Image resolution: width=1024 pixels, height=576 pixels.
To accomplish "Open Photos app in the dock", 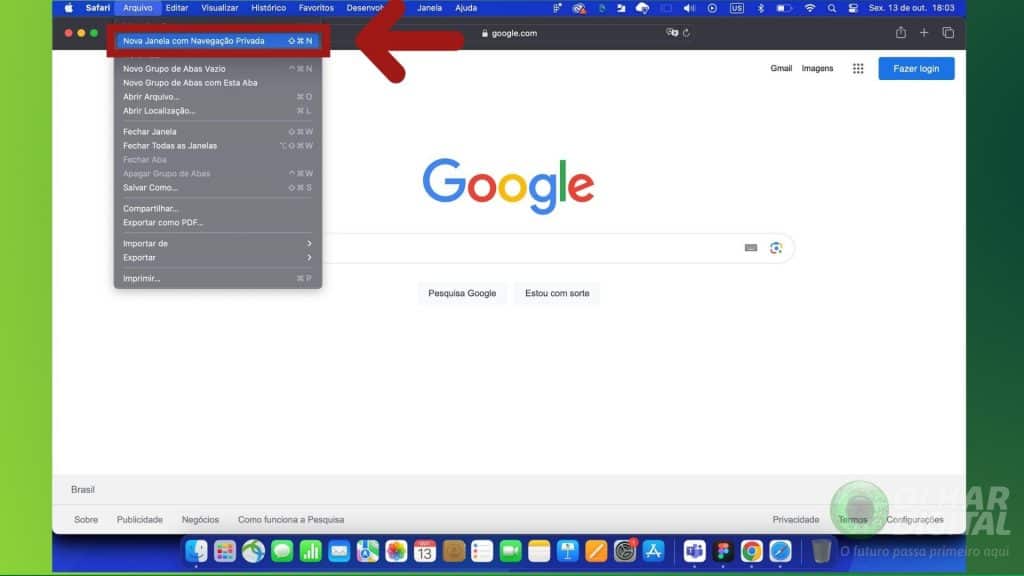I will click(x=396, y=551).
